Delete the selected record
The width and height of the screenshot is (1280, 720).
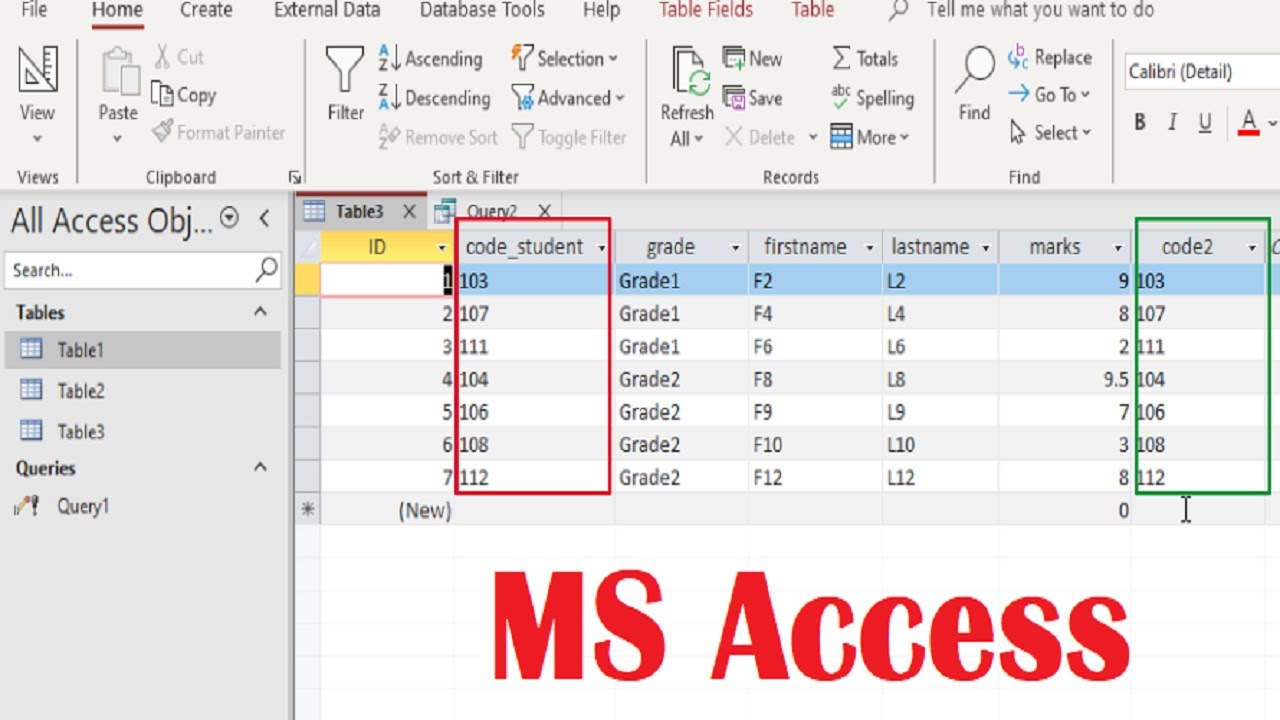tap(760, 137)
